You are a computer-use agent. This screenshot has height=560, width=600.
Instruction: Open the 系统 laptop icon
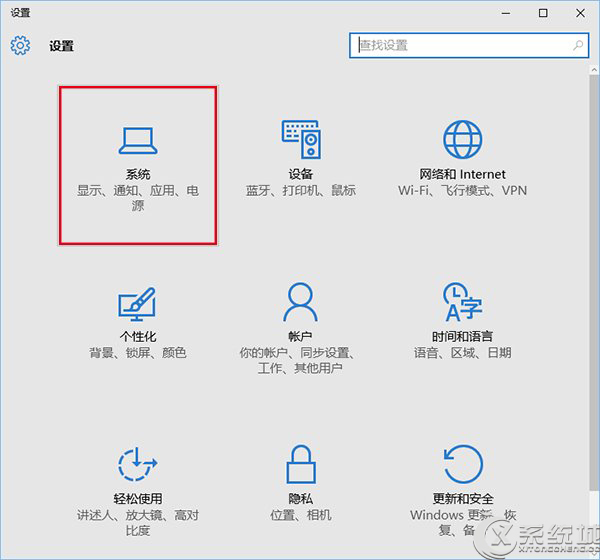[x=138, y=140]
